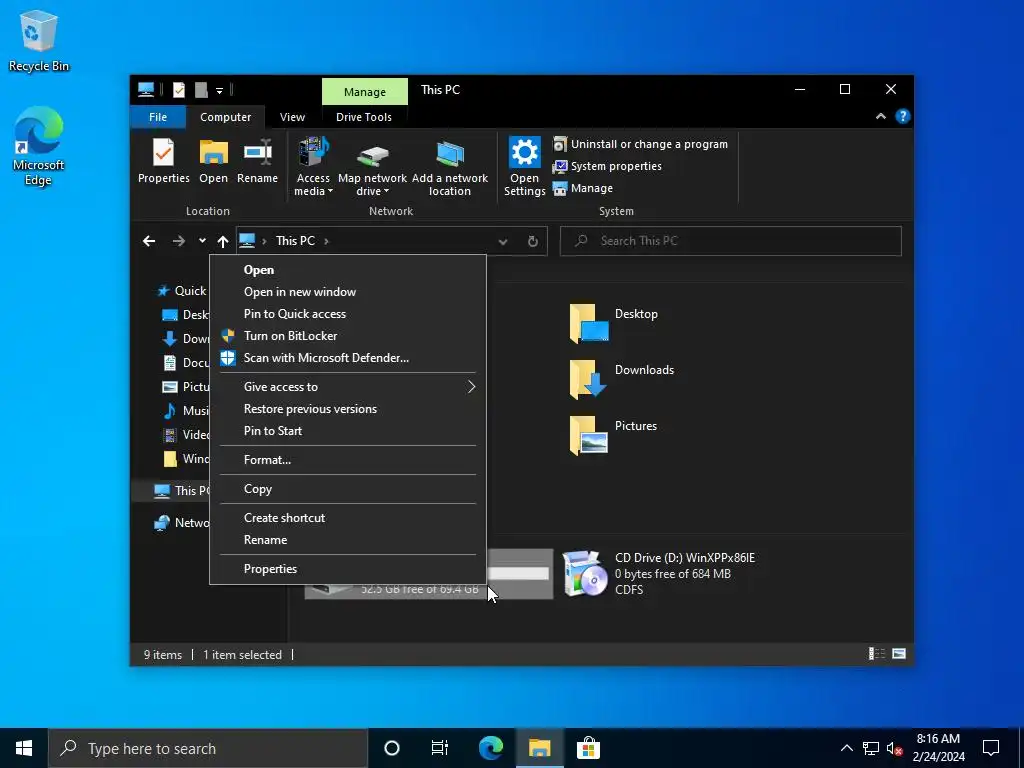
Task: Open the Windows Start menu
Action: pyautogui.click(x=24, y=748)
